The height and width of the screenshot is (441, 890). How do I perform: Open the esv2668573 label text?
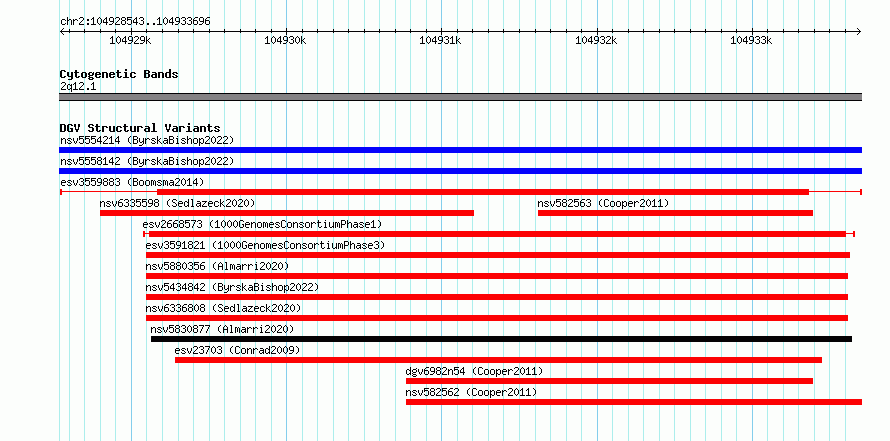click(x=262, y=224)
